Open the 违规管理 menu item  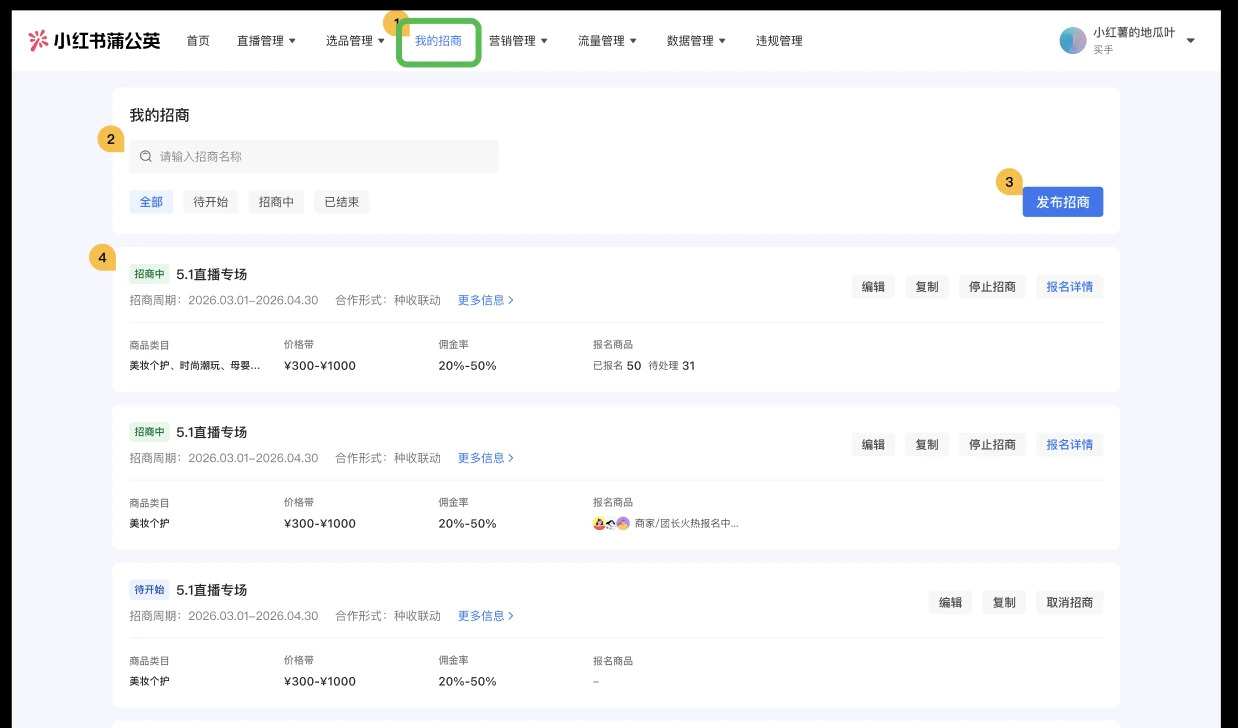[x=779, y=41]
